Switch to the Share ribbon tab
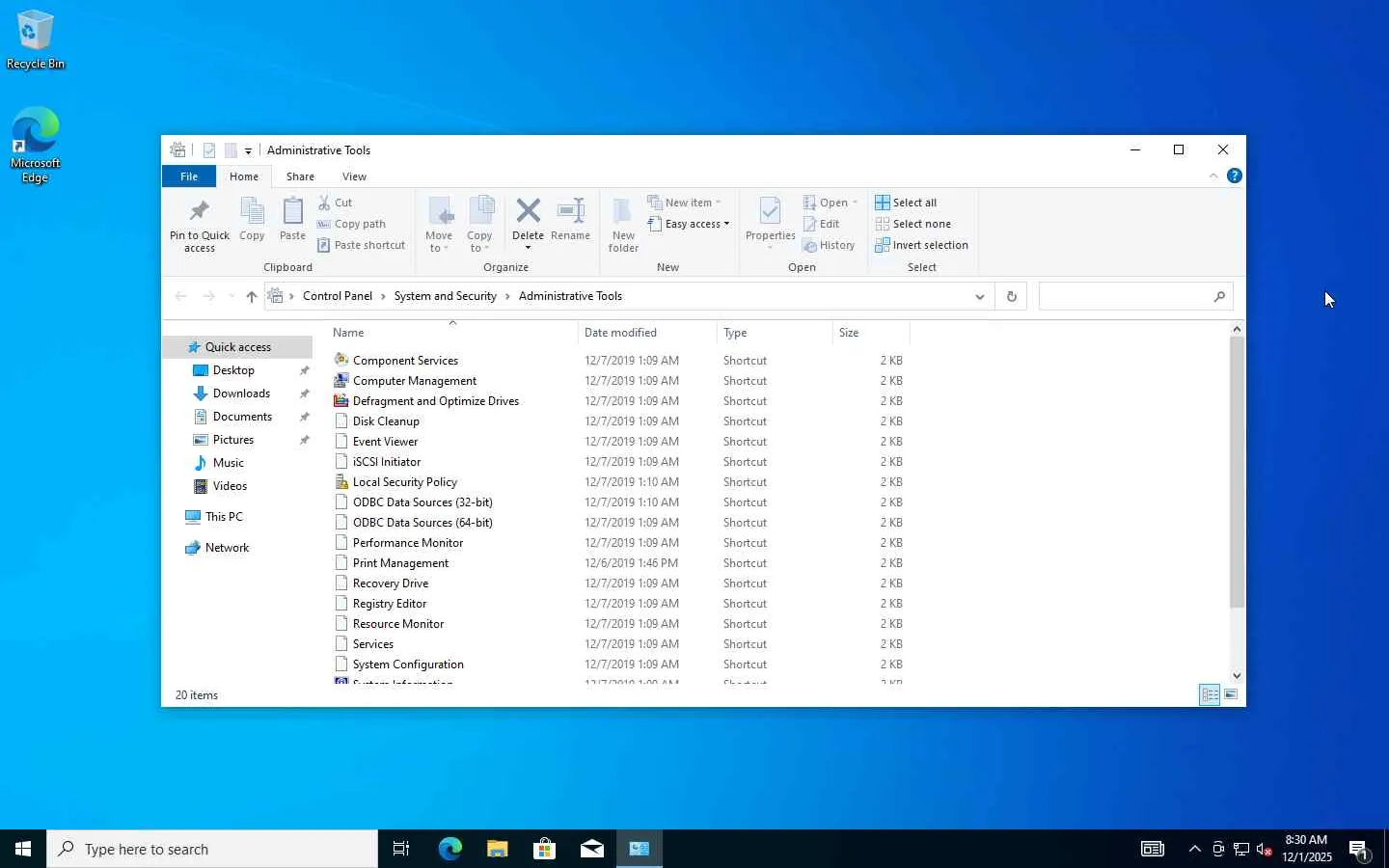The image size is (1389, 868). coord(300,176)
